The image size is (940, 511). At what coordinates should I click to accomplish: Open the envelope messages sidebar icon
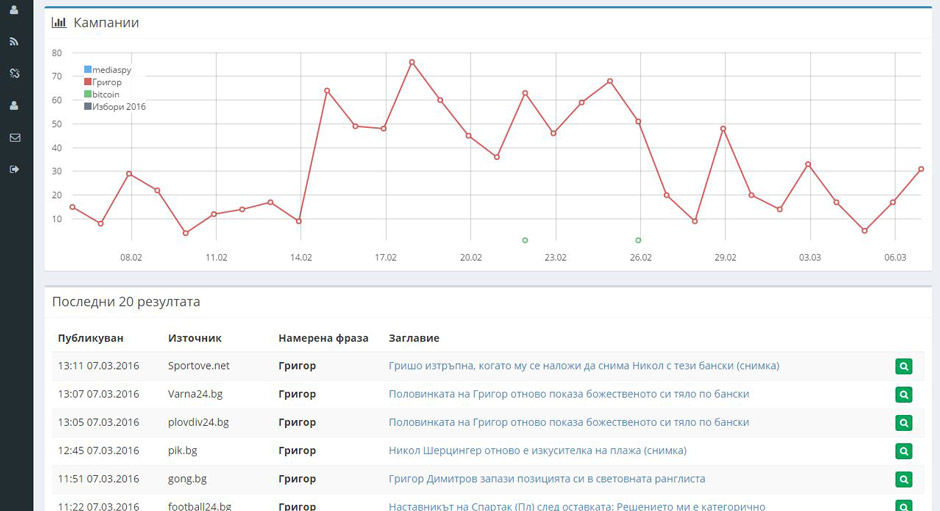(x=15, y=137)
